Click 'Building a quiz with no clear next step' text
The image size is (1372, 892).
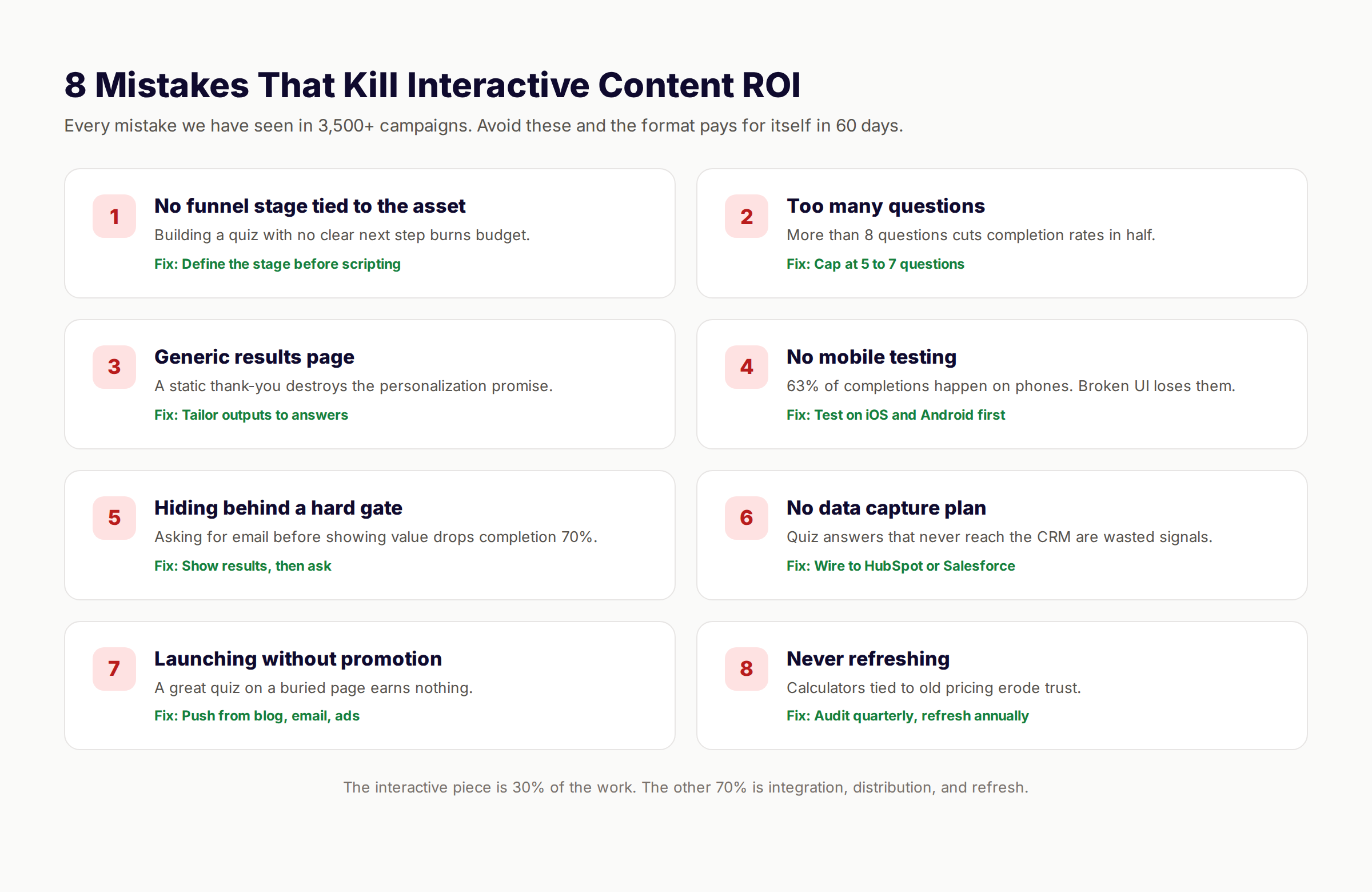[342, 235]
